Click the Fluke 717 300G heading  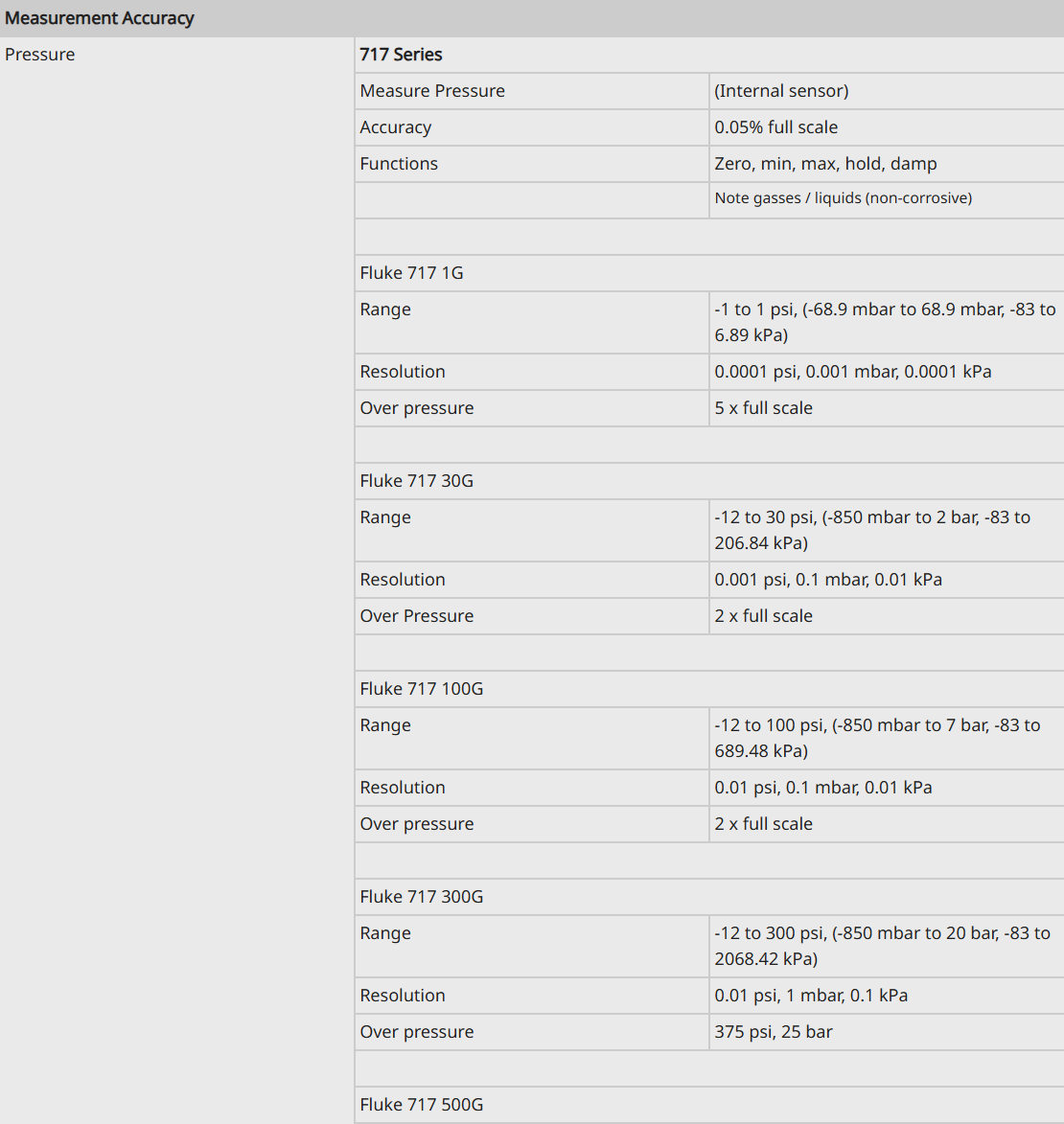pyautogui.click(x=422, y=897)
